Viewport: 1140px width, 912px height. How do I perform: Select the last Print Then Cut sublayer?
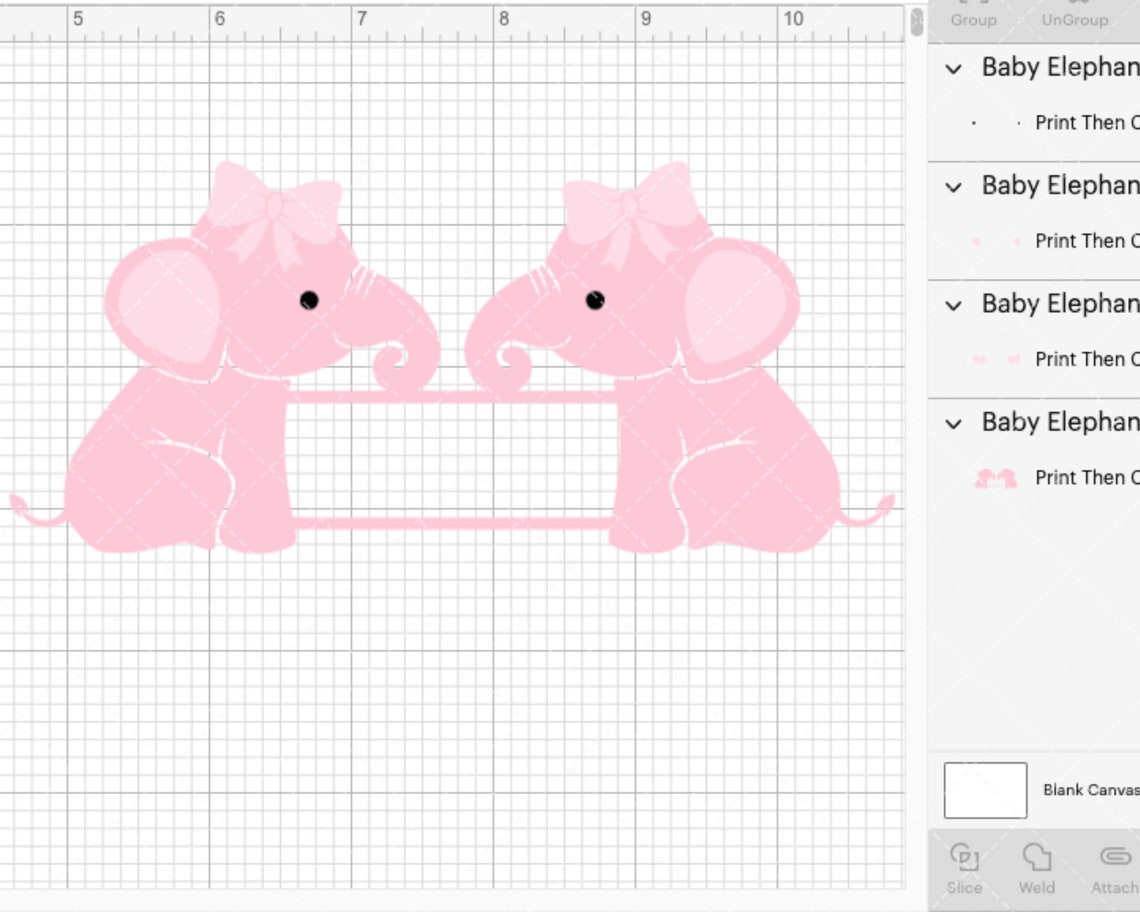[1088, 477]
